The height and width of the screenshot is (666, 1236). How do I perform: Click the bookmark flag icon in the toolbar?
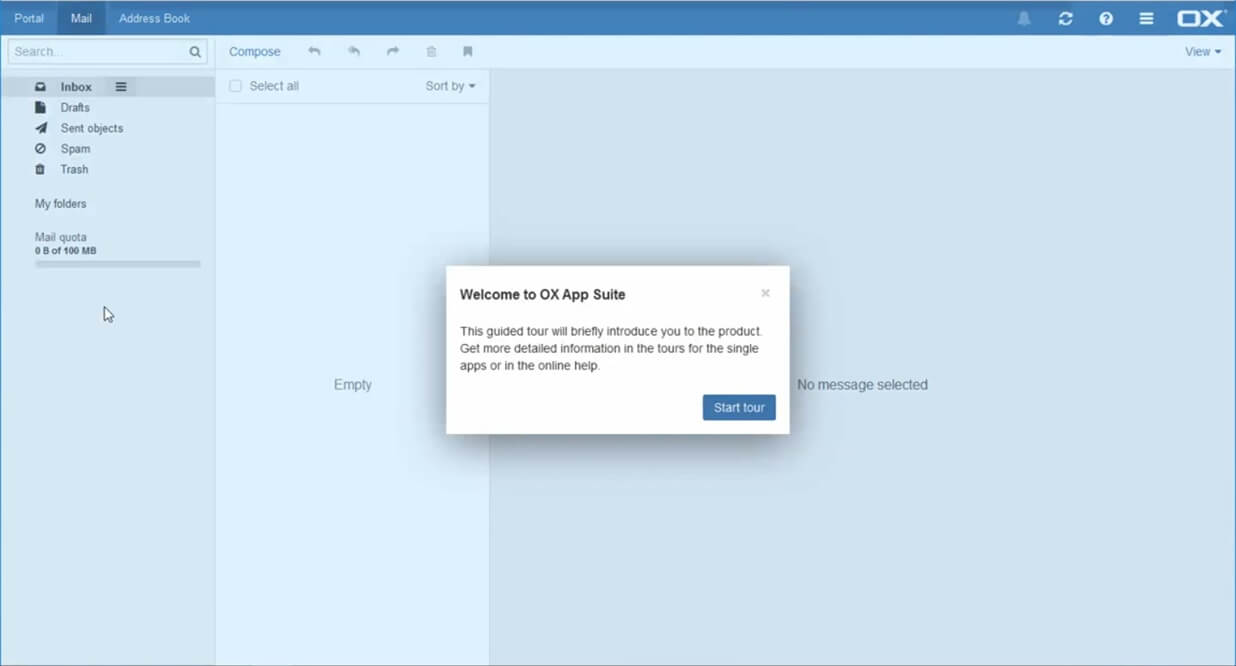pos(467,51)
